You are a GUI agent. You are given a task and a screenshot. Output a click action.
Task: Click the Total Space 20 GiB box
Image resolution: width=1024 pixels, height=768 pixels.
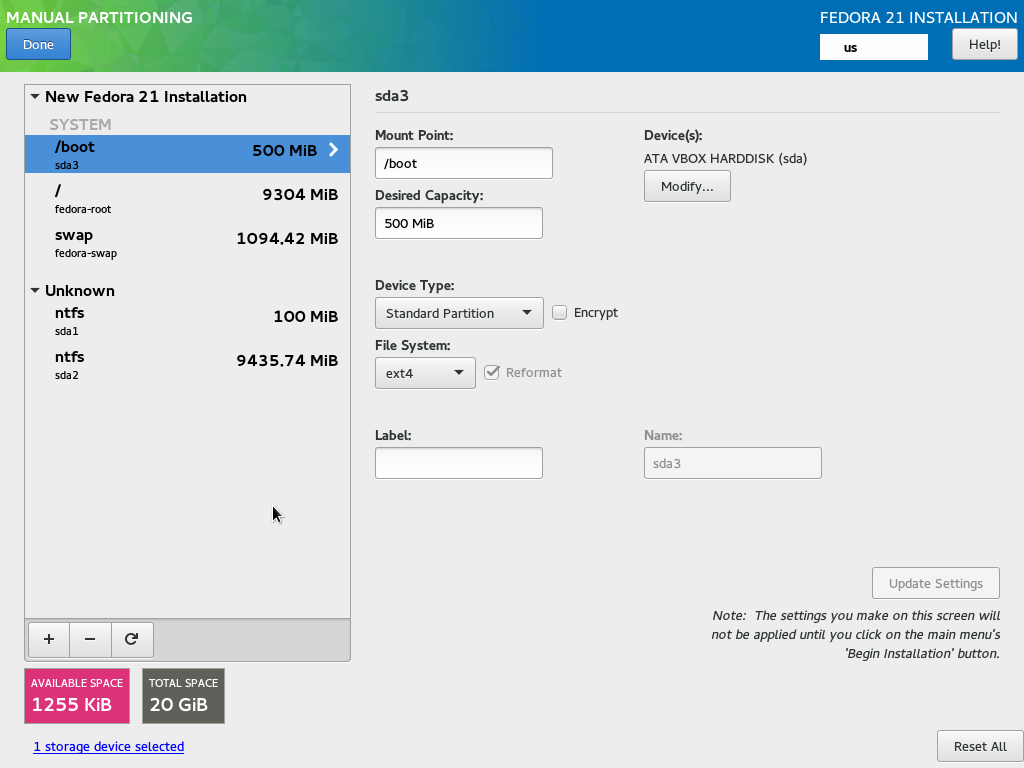pyautogui.click(x=184, y=696)
